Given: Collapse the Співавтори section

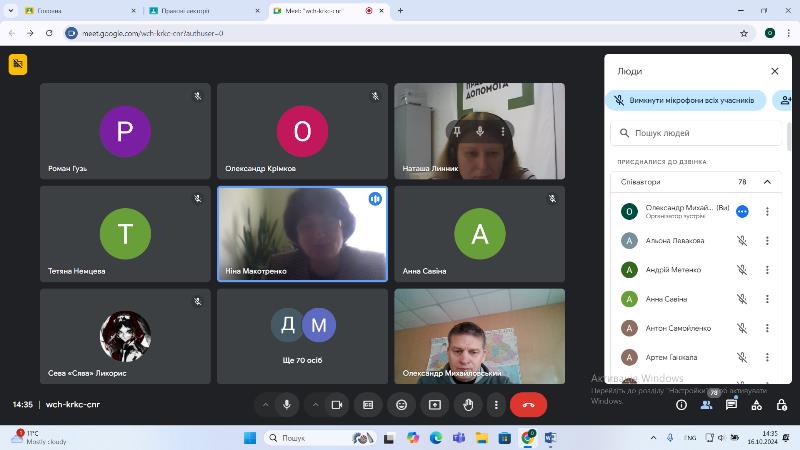Looking at the screenshot, I should [x=767, y=182].
